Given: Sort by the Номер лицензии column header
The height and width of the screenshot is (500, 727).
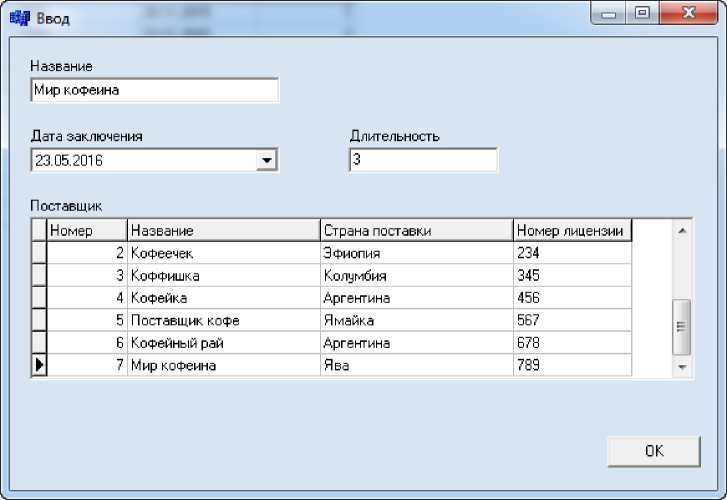Looking at the screenshot, I should [x=572, y=230].
